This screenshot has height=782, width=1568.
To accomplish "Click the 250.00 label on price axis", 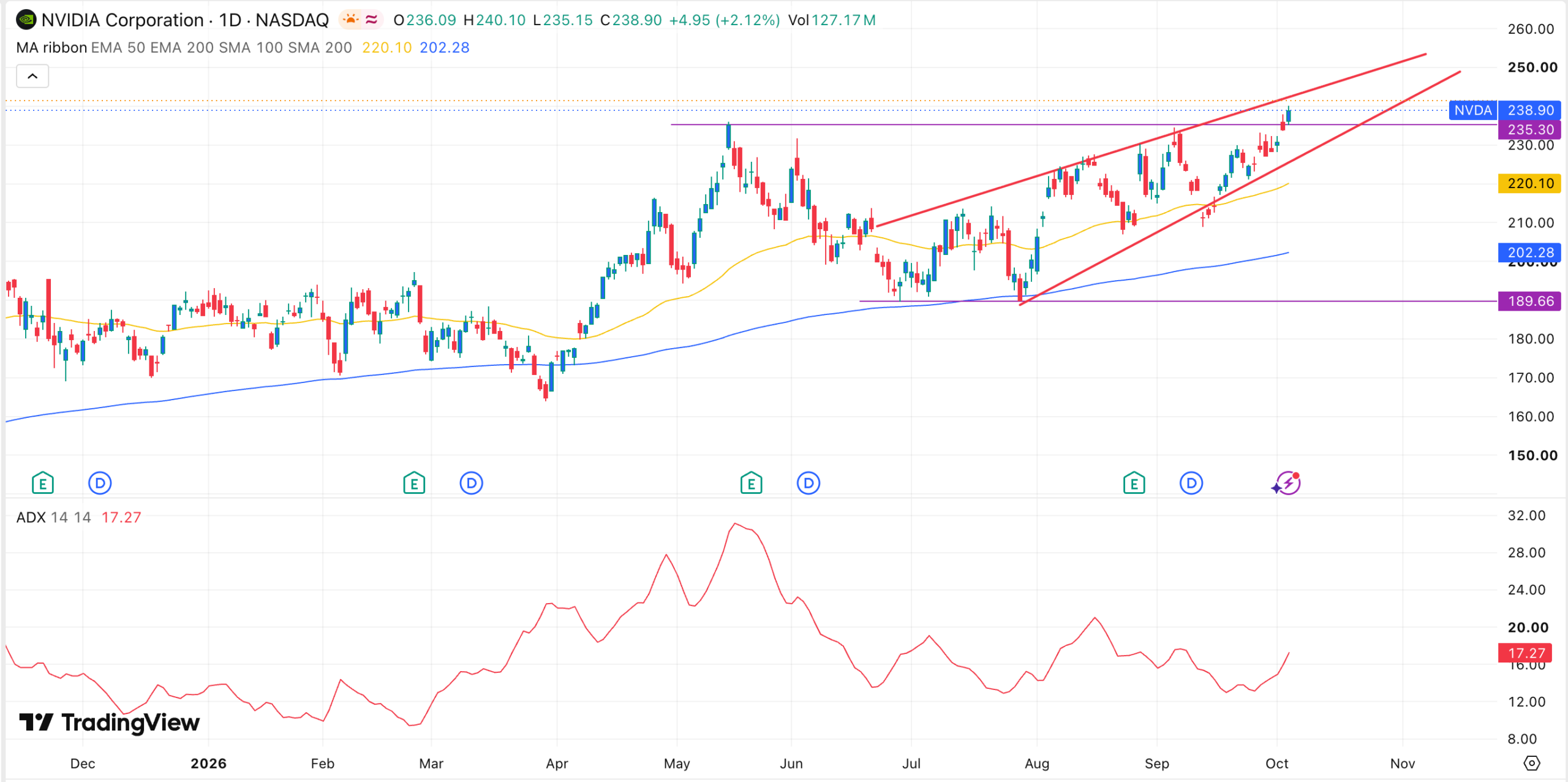I will 1532,67.
